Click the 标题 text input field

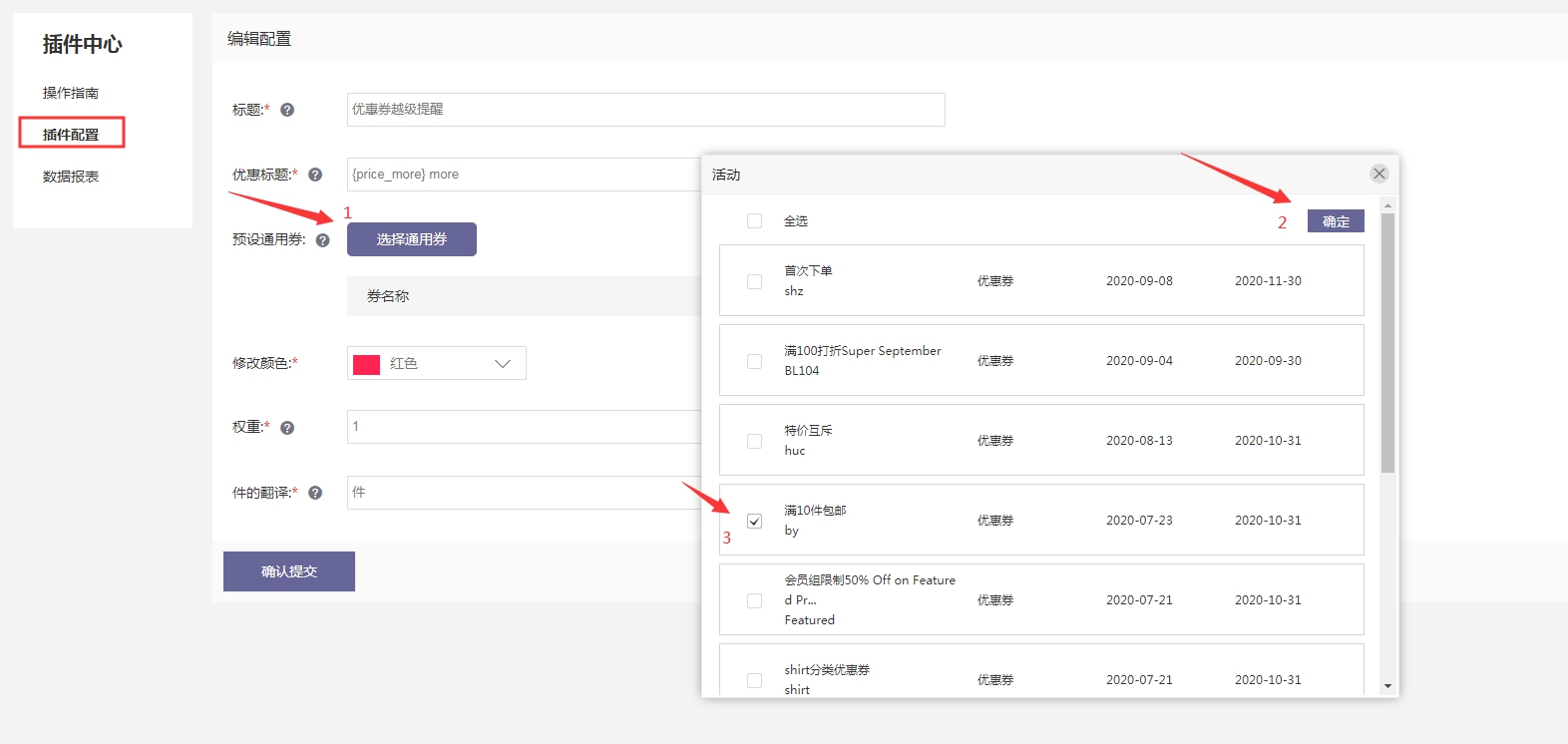point(645,110)
